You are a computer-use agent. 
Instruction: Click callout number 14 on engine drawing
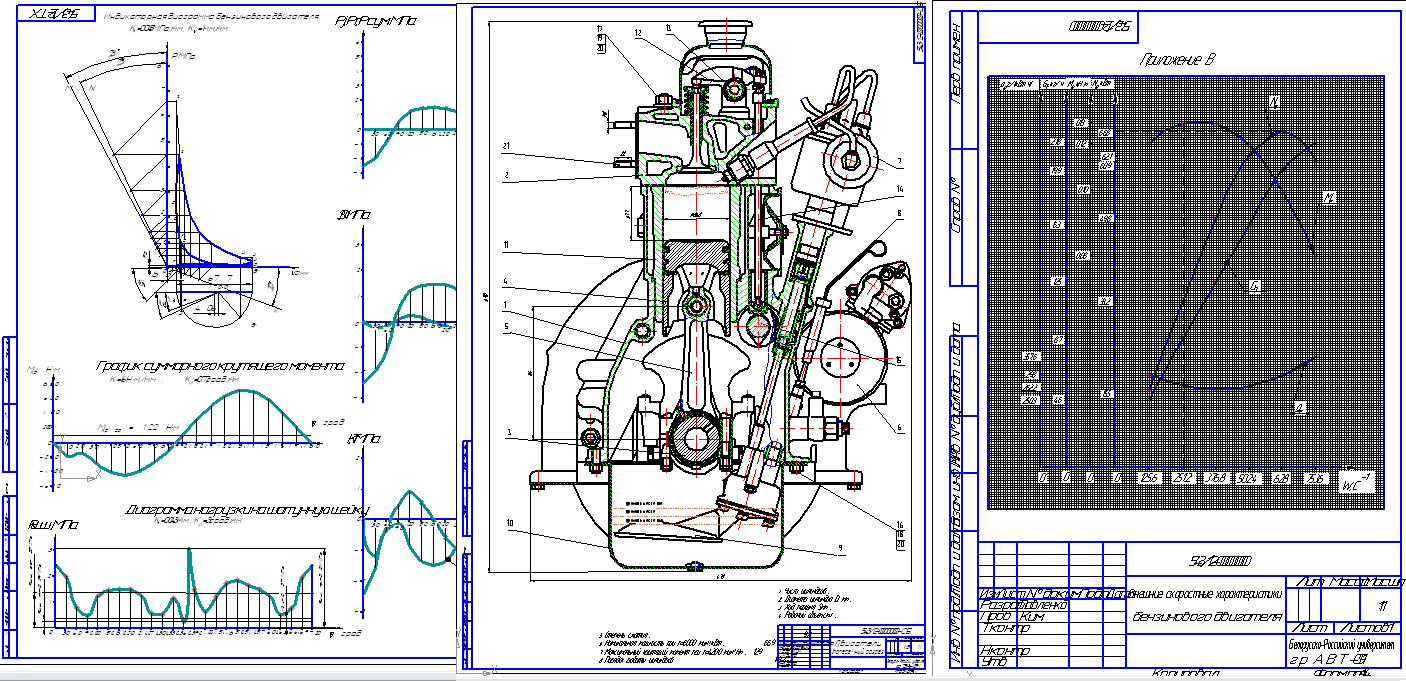point(900,188)
